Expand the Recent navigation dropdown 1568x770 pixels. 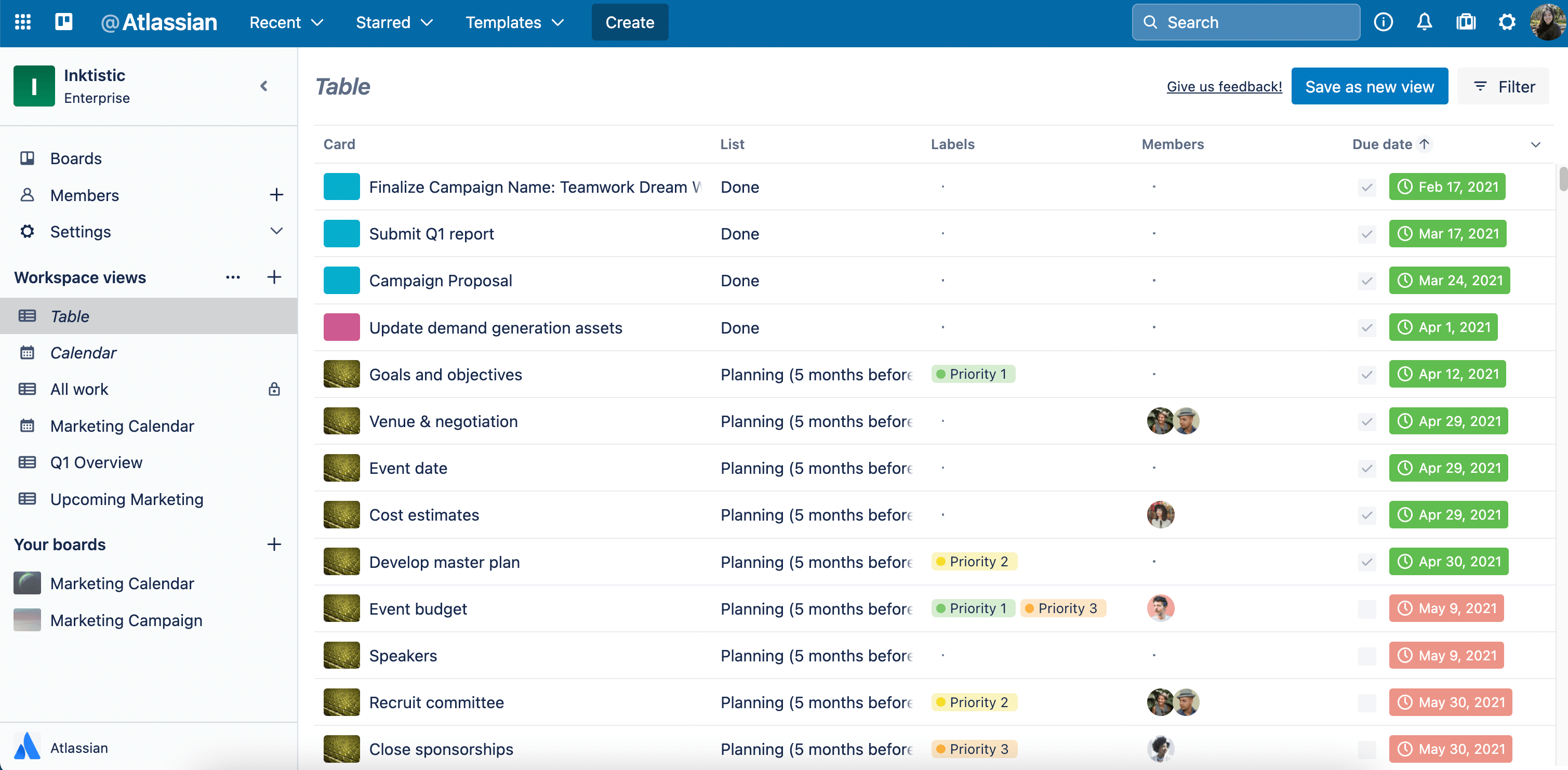click(286, 22)
